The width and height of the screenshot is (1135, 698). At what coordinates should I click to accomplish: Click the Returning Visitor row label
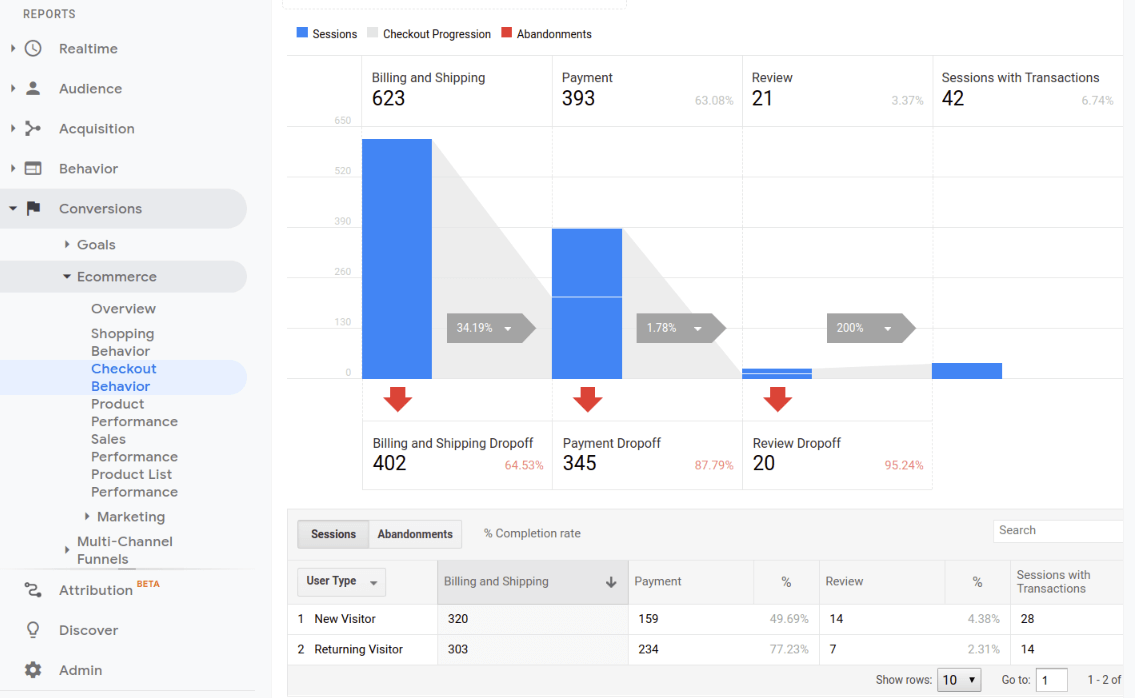click(x=358, y=649)
